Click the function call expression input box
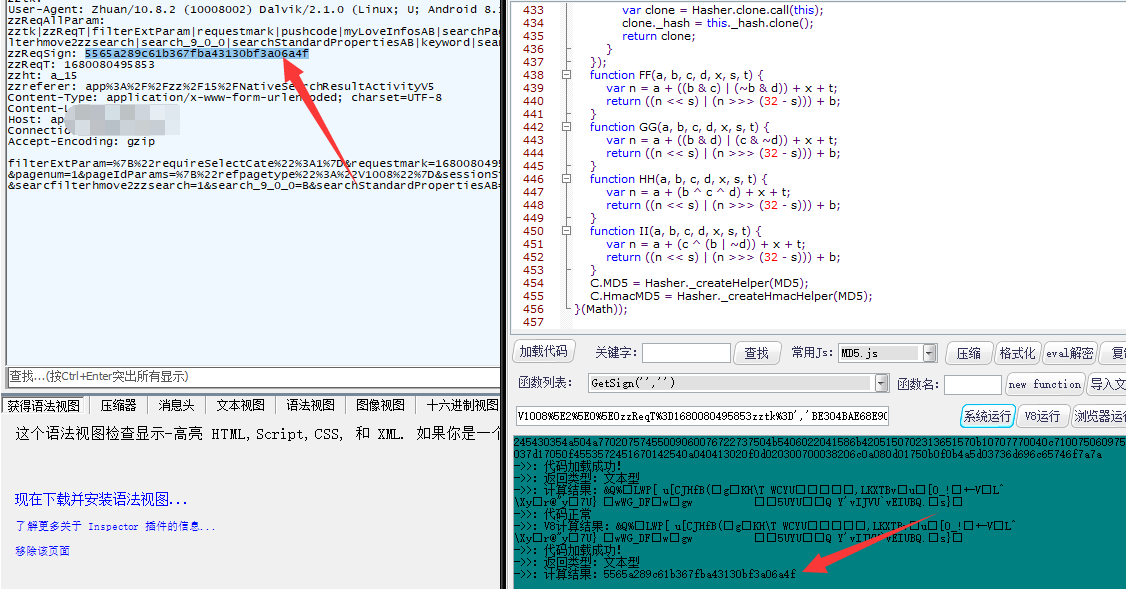The height and width of the screenshot is (589, 1126). [x=702, y=416]
